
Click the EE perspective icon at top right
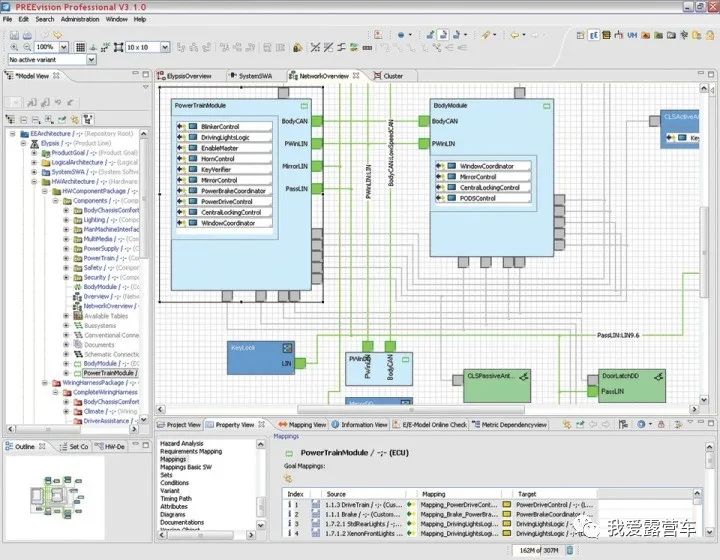click(593, 35)
